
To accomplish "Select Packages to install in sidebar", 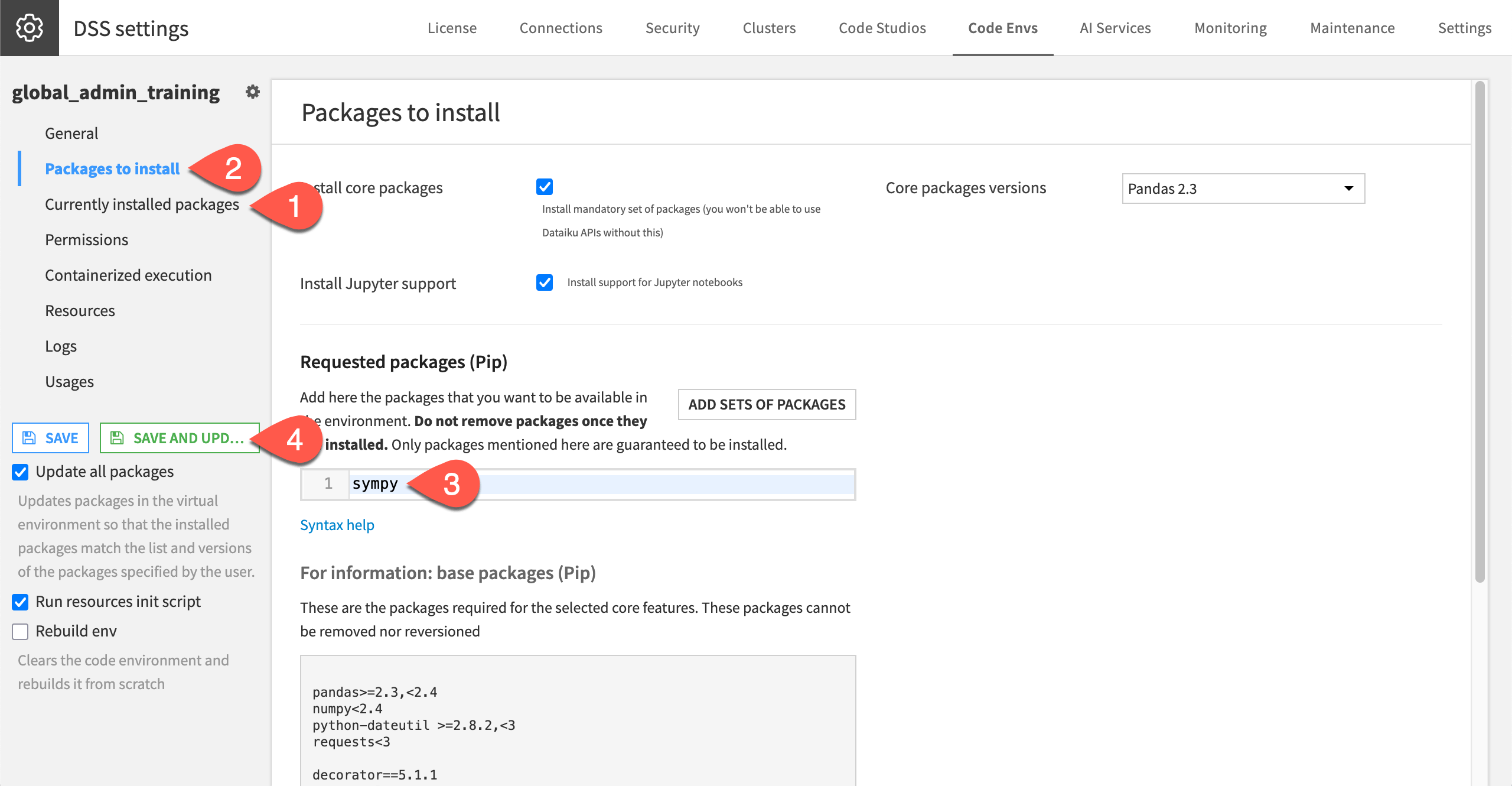I will coord(112,168).
